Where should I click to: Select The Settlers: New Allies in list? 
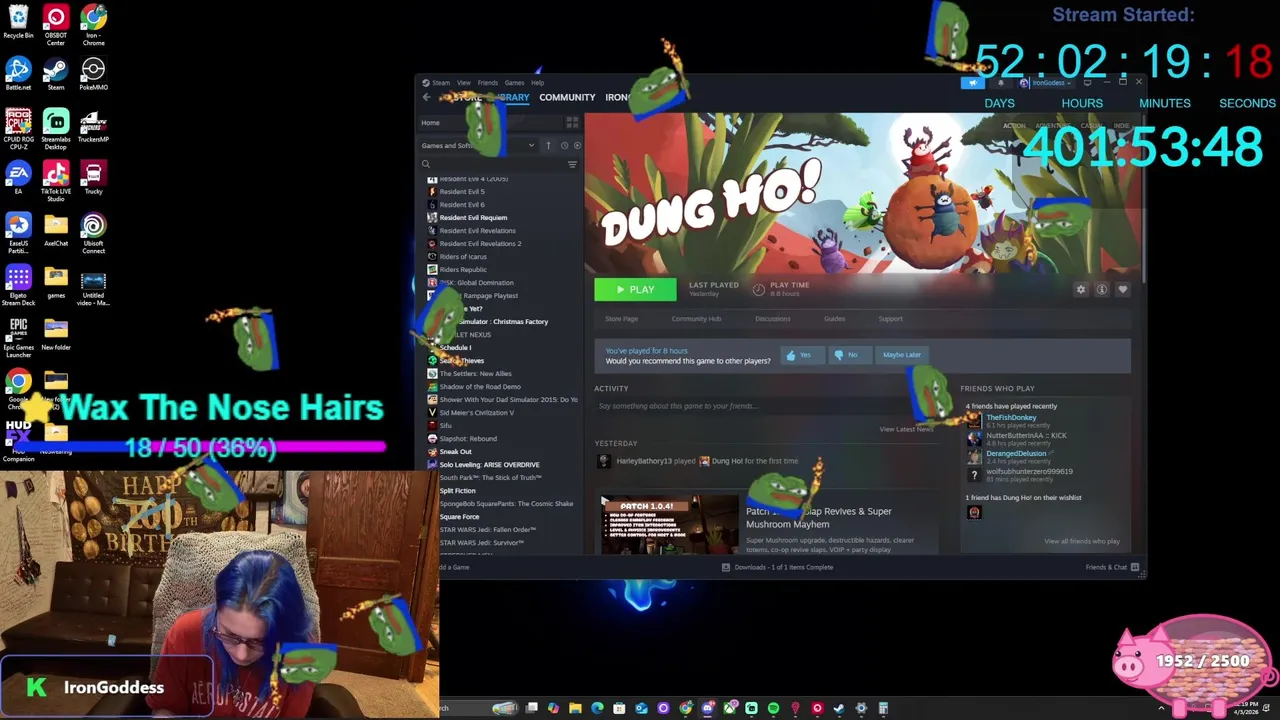[474, 373]
